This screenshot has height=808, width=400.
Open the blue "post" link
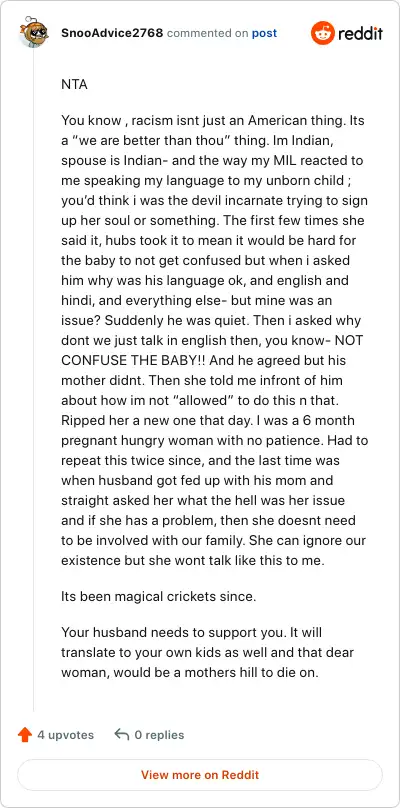tap(264, 33)
